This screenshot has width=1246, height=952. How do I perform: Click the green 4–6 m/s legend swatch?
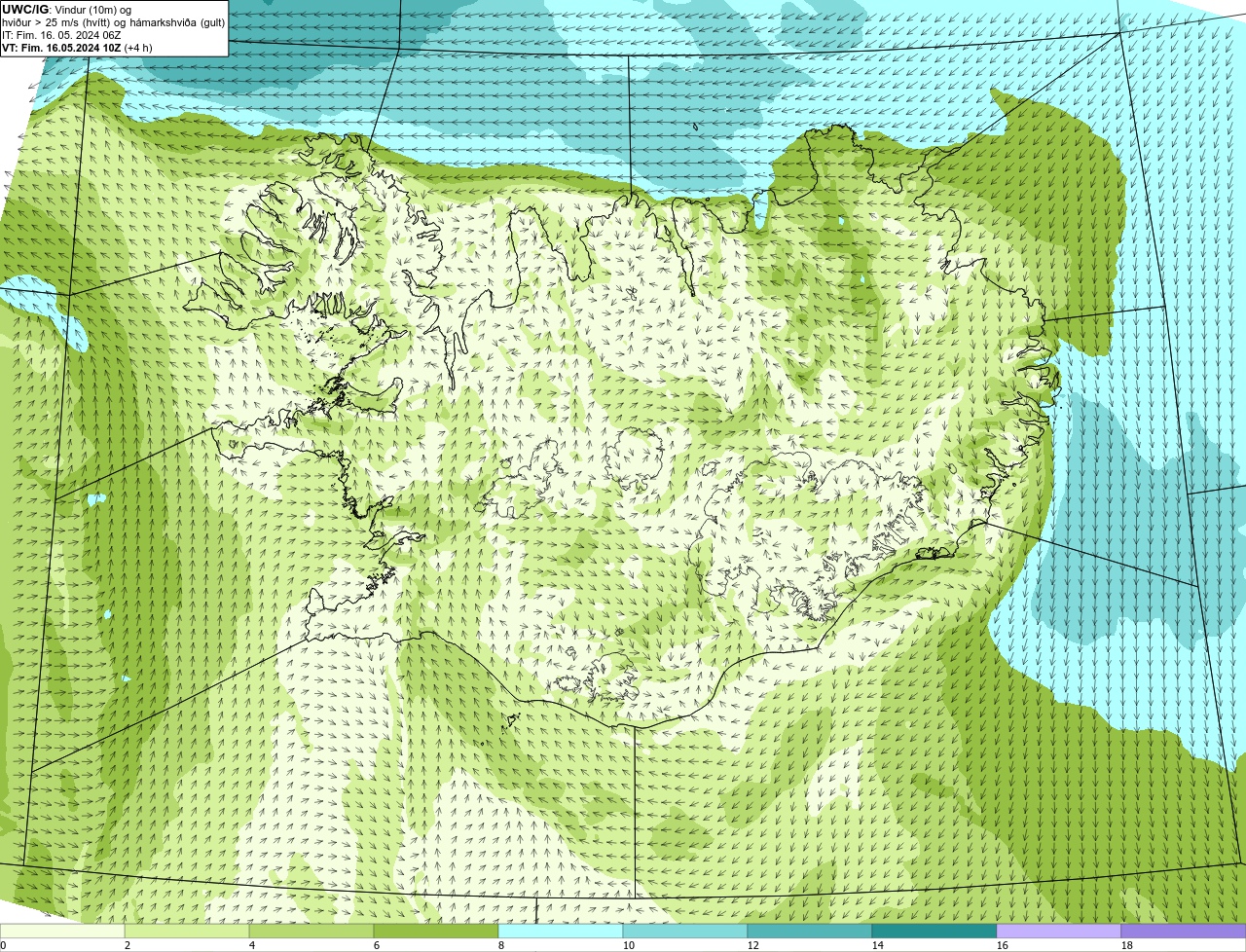[x=311, y=932]
